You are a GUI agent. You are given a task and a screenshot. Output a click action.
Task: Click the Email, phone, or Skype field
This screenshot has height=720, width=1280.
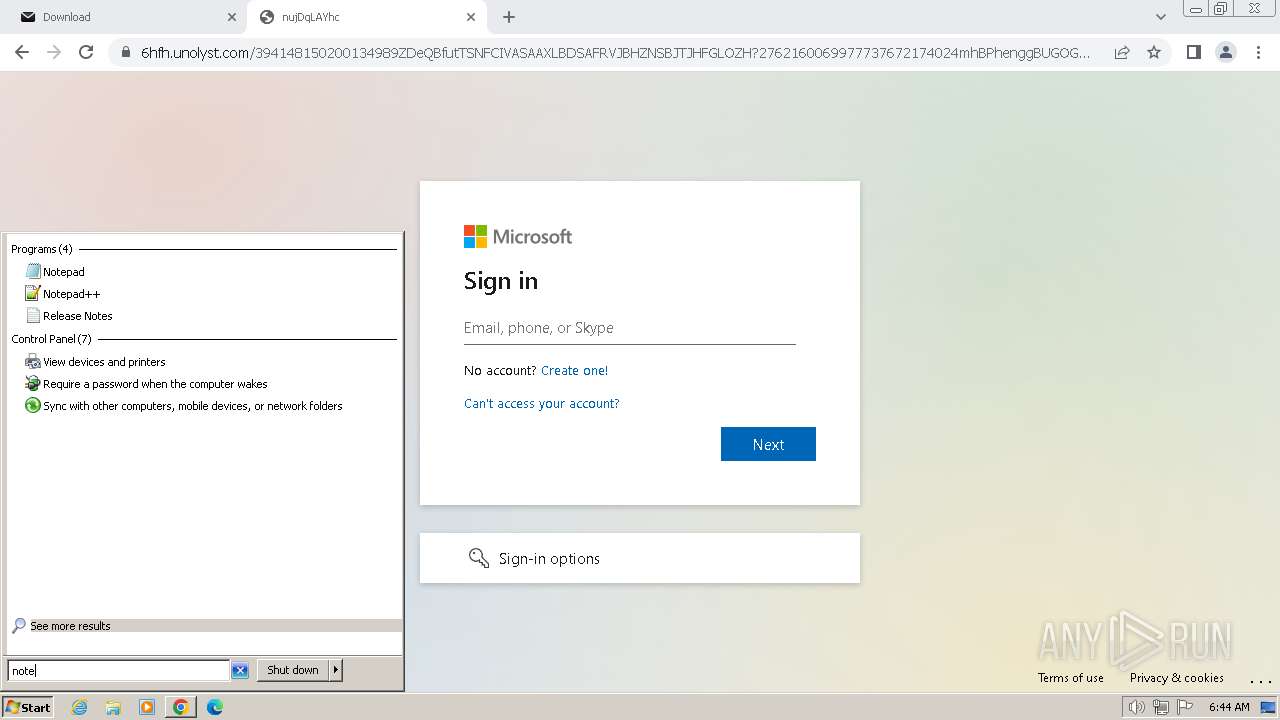click(x=630, y=328)
